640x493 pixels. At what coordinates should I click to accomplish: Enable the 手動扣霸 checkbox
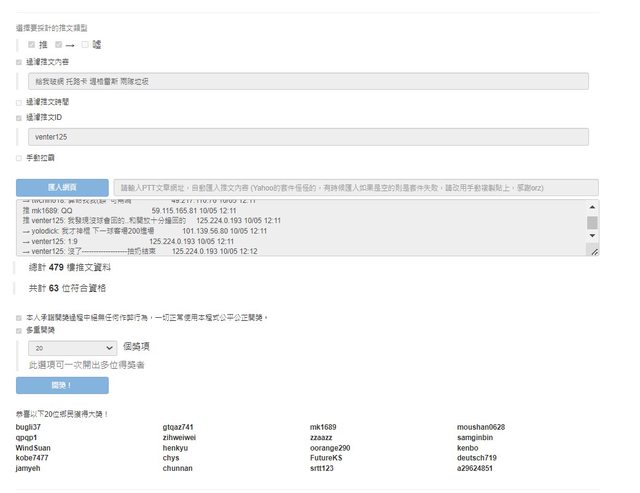pos(19,157)
